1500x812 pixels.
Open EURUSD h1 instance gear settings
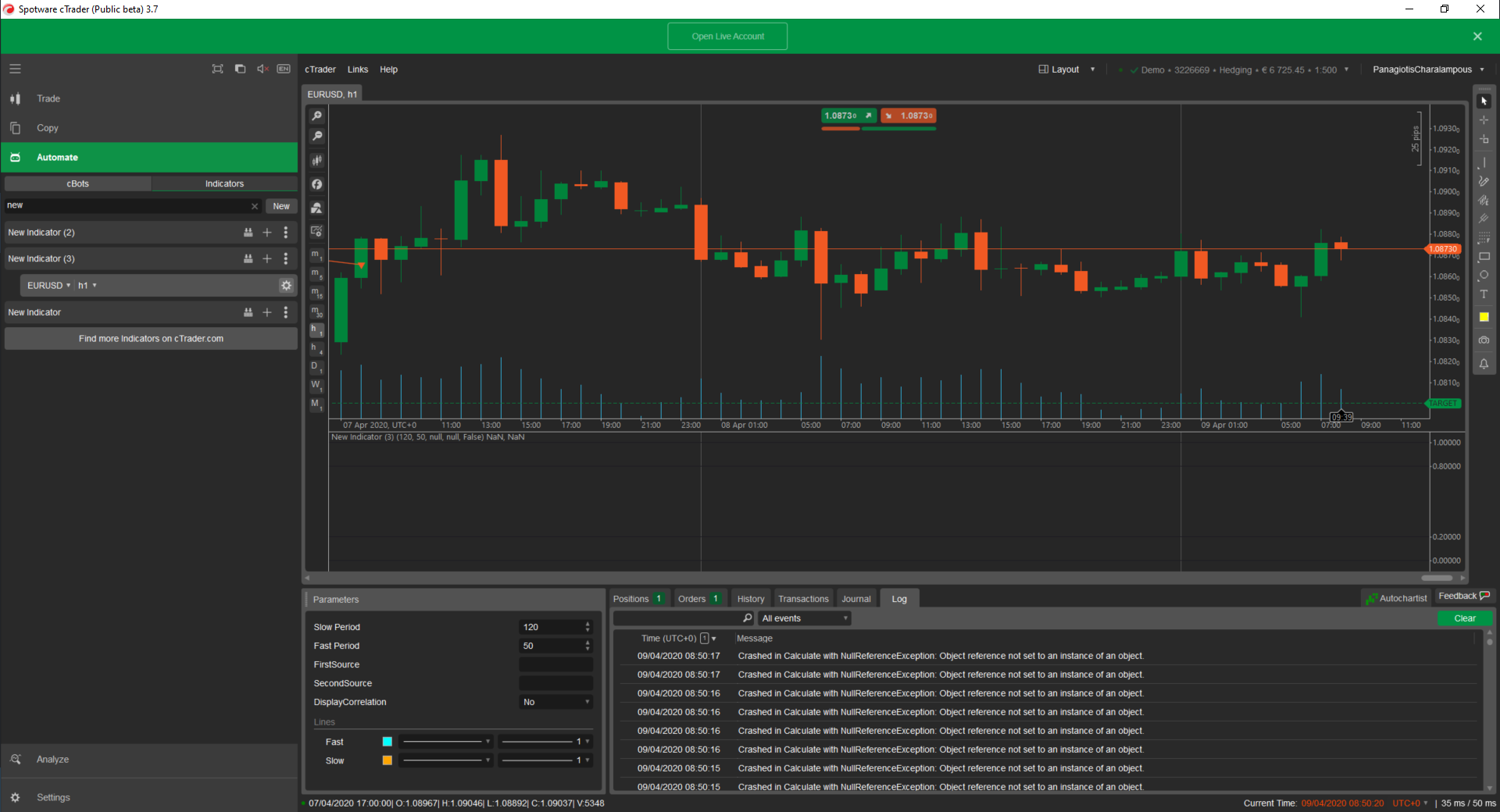pyautogui.click(x=287, y=286)
